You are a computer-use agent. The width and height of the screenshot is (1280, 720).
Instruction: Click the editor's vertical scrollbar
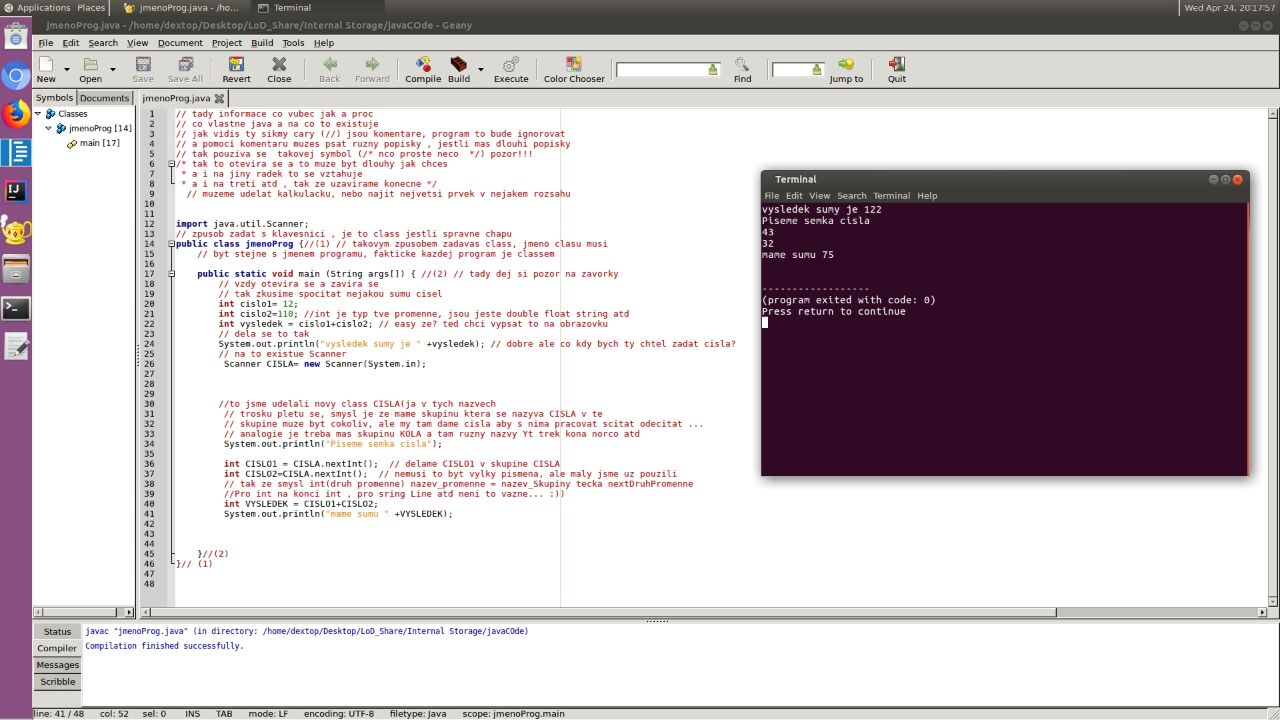[x=1271, y=355]
